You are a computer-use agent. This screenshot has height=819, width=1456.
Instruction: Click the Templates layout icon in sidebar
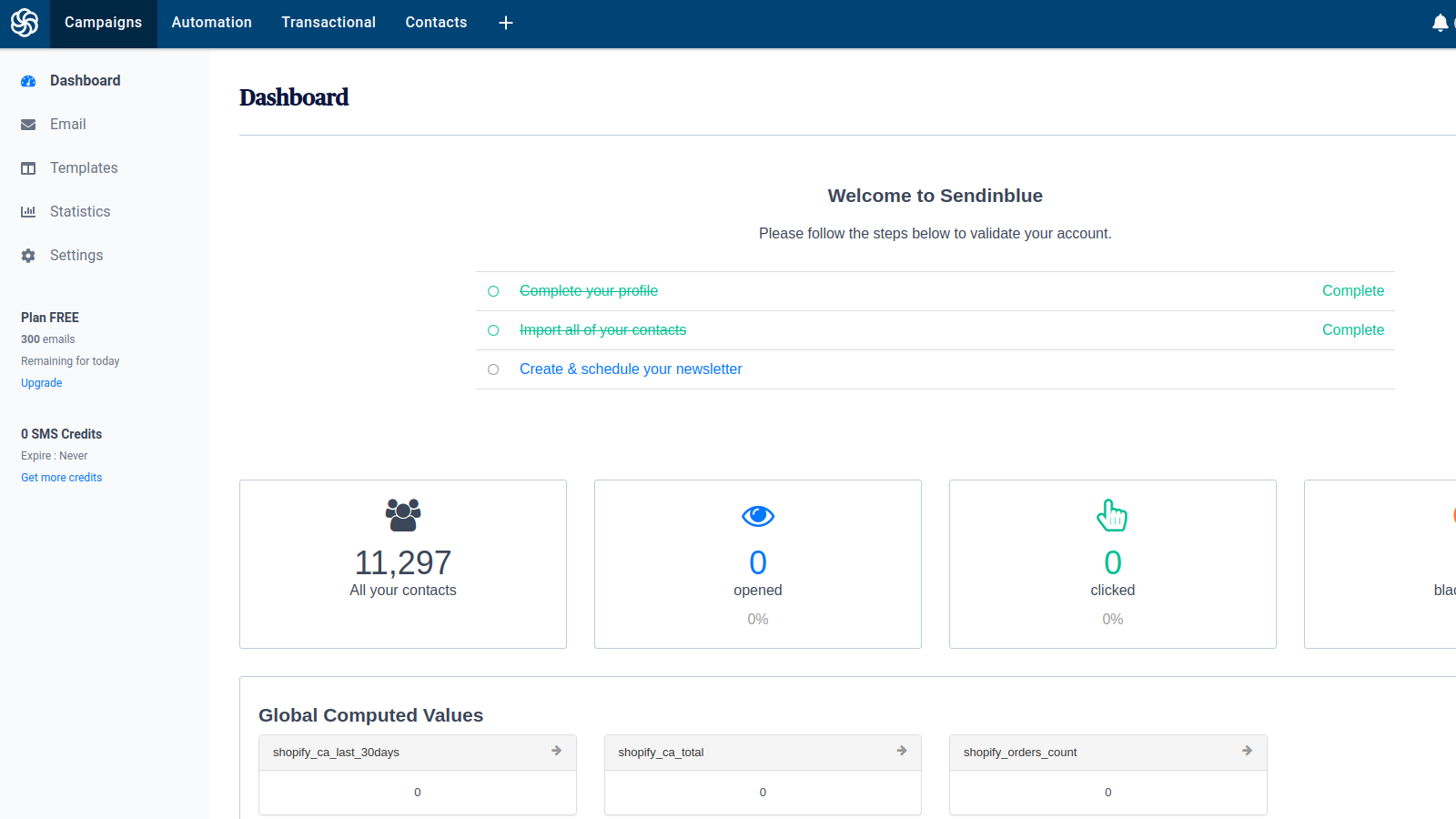28,168
